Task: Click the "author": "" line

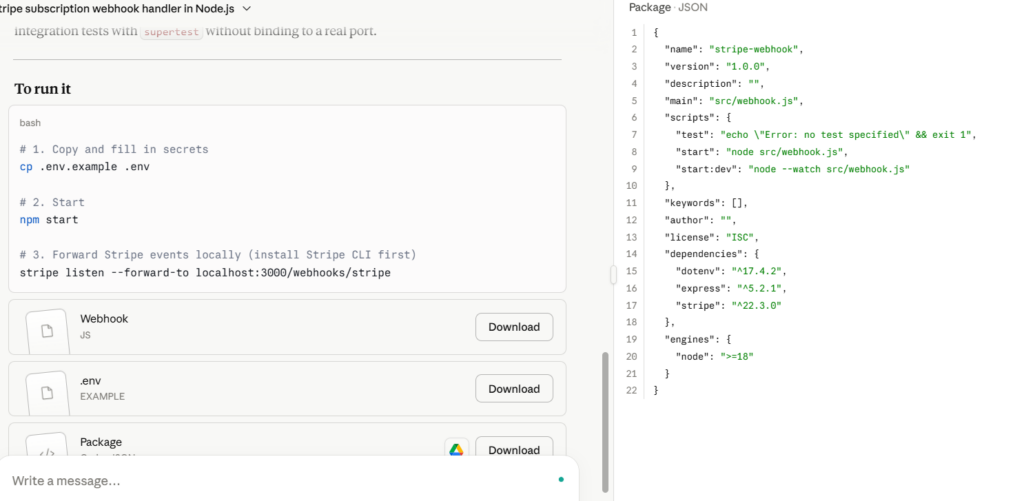Action: coord(701,220)
